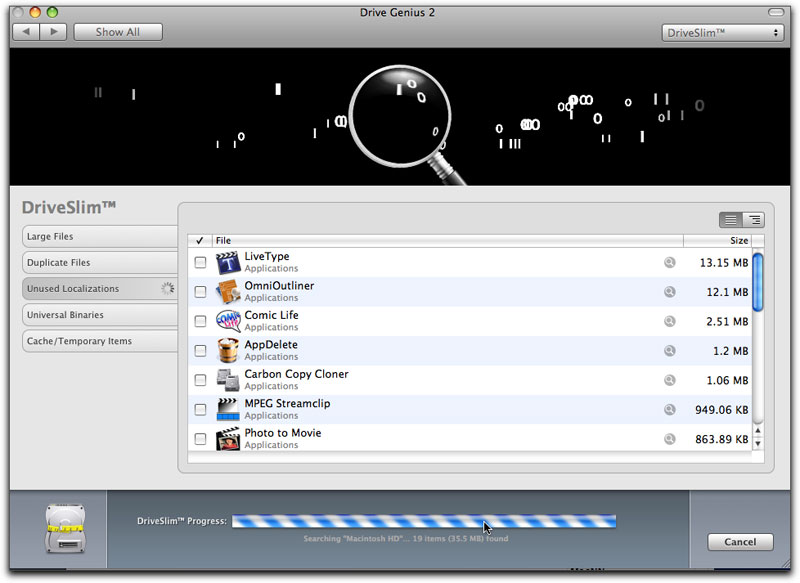The image size is (800, 583).
Task: Click the Show All button
Action: [118, 32]
